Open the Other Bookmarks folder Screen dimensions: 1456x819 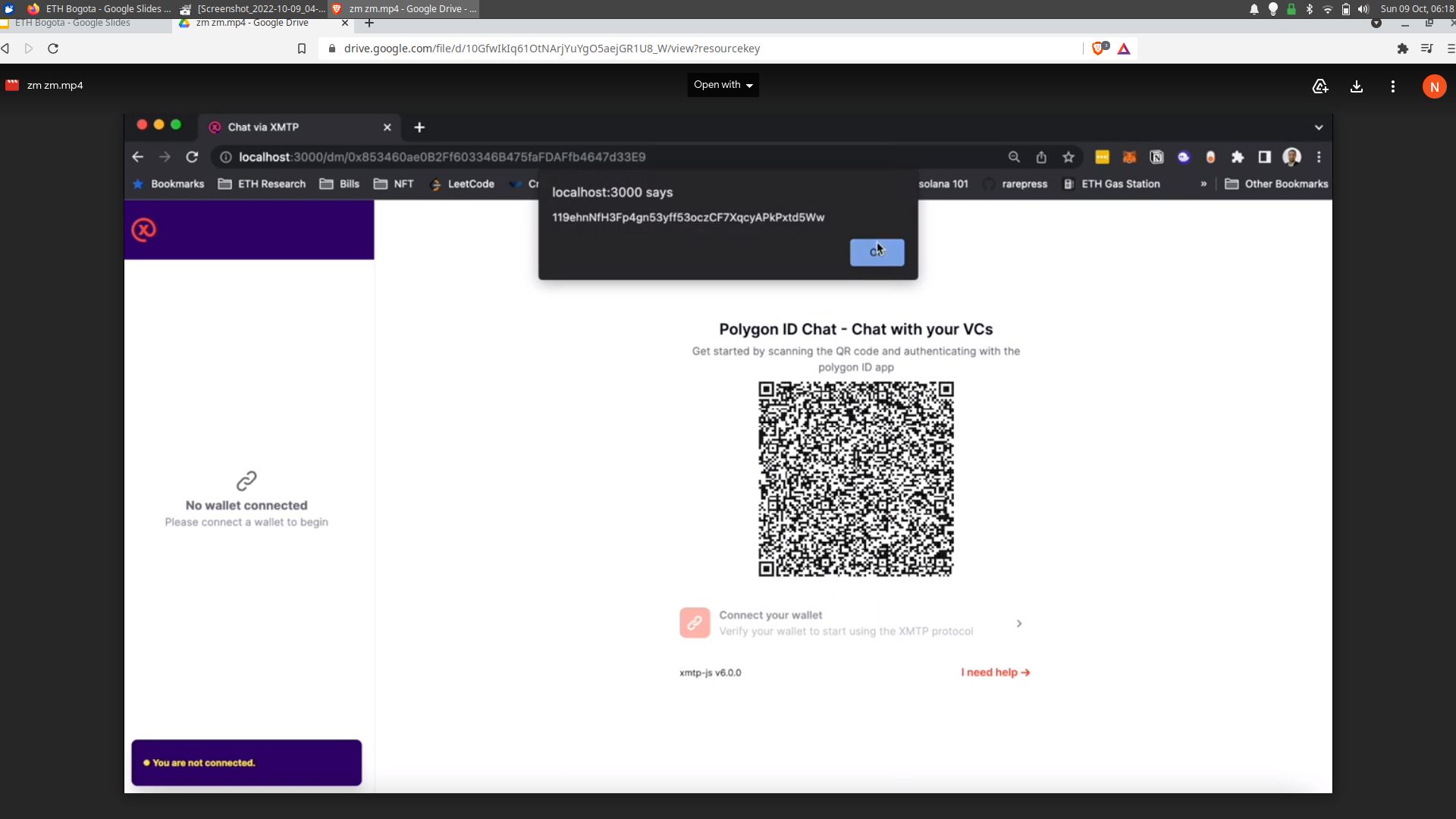pyautogui.click(x=1276, y=184)
